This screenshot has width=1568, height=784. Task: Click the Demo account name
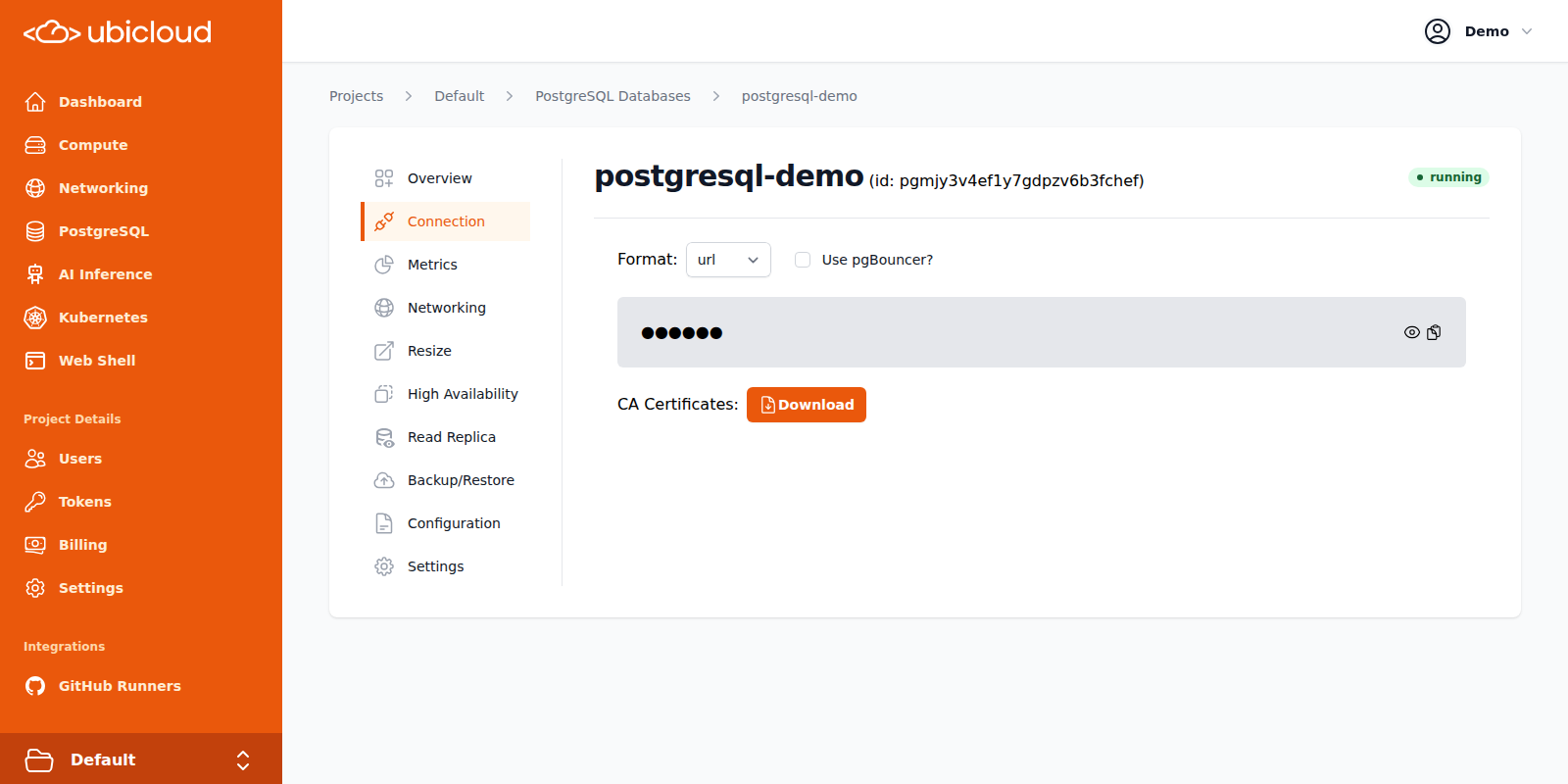(x=1487, y=31)
